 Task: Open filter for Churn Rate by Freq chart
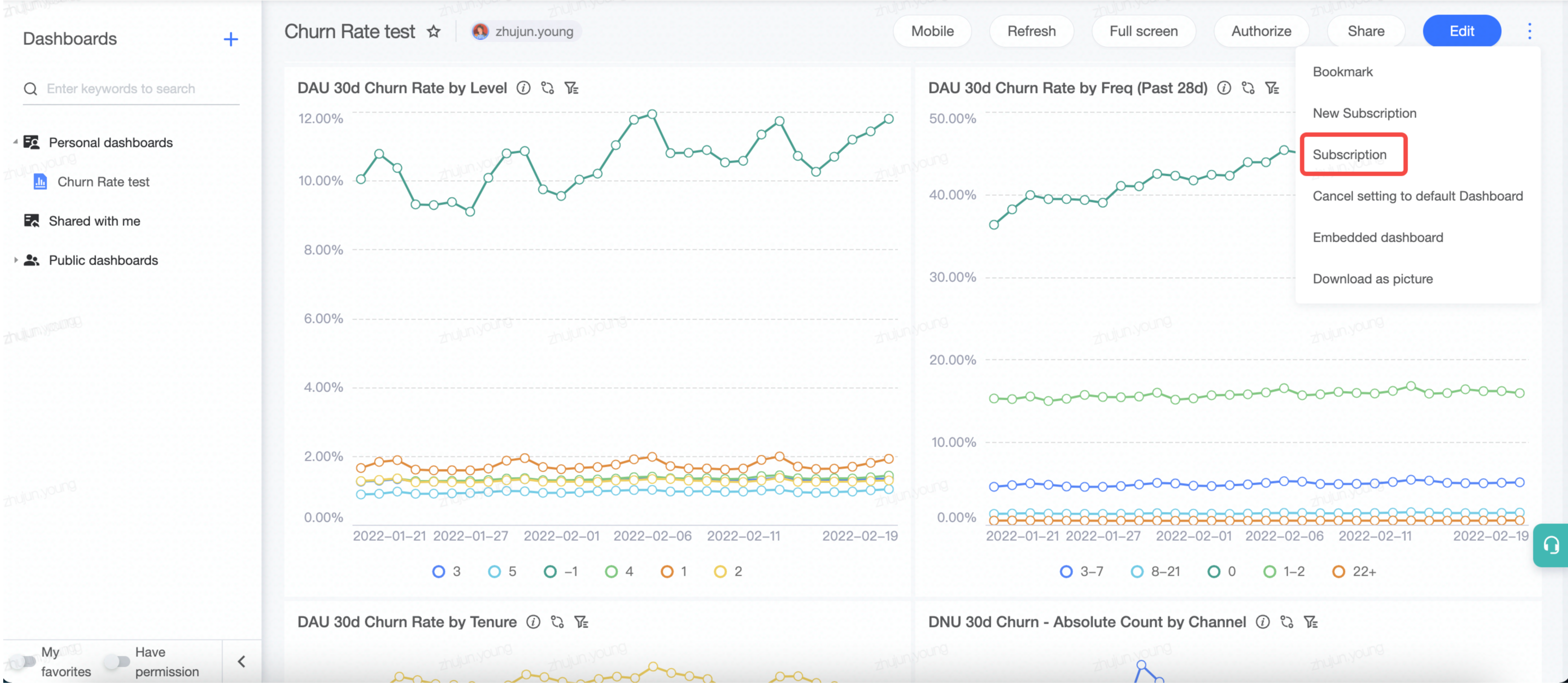point(1272,88)
